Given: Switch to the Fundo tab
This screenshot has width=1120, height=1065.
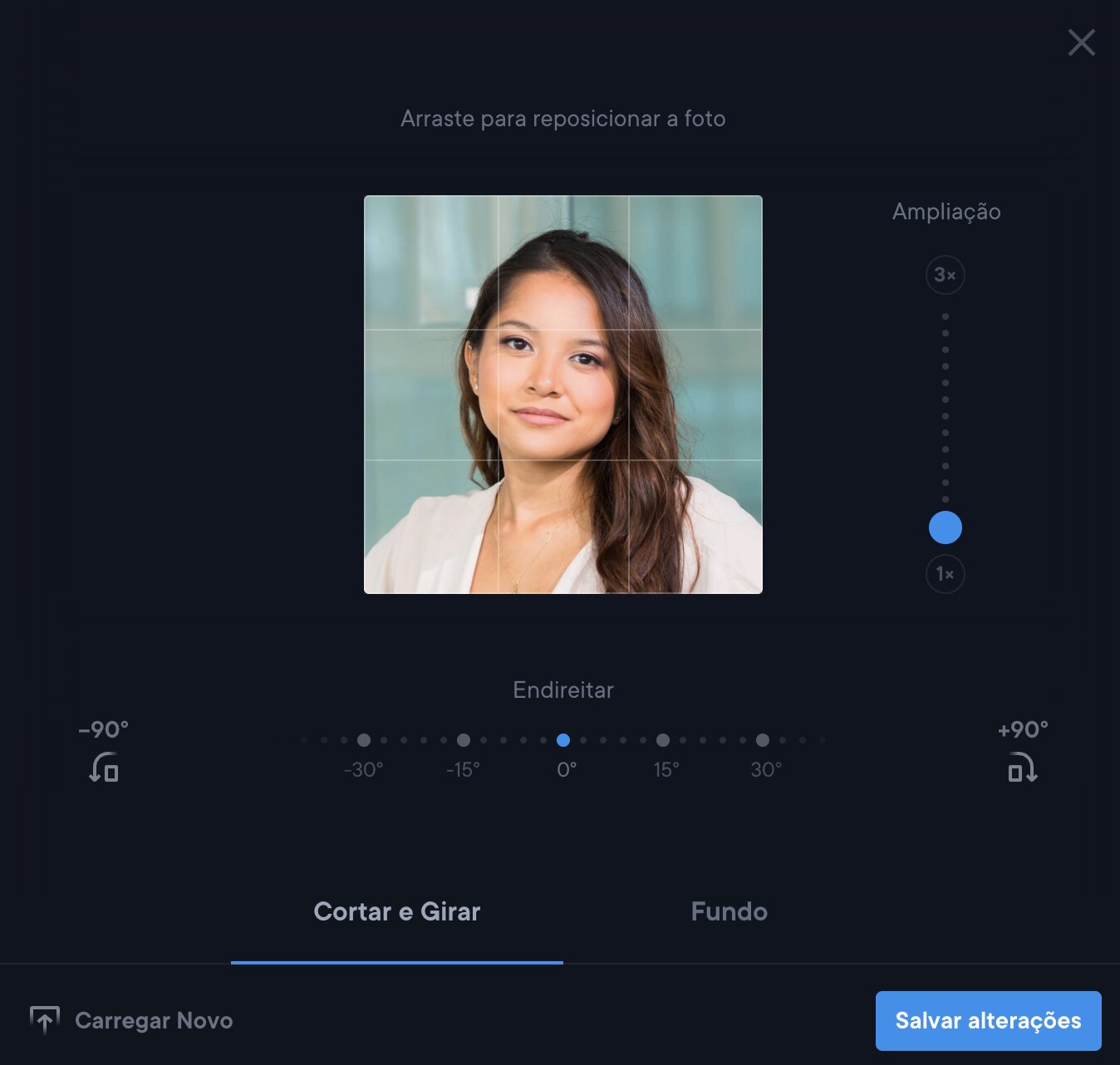Looking at the screenshot, I should coord(729,912).
